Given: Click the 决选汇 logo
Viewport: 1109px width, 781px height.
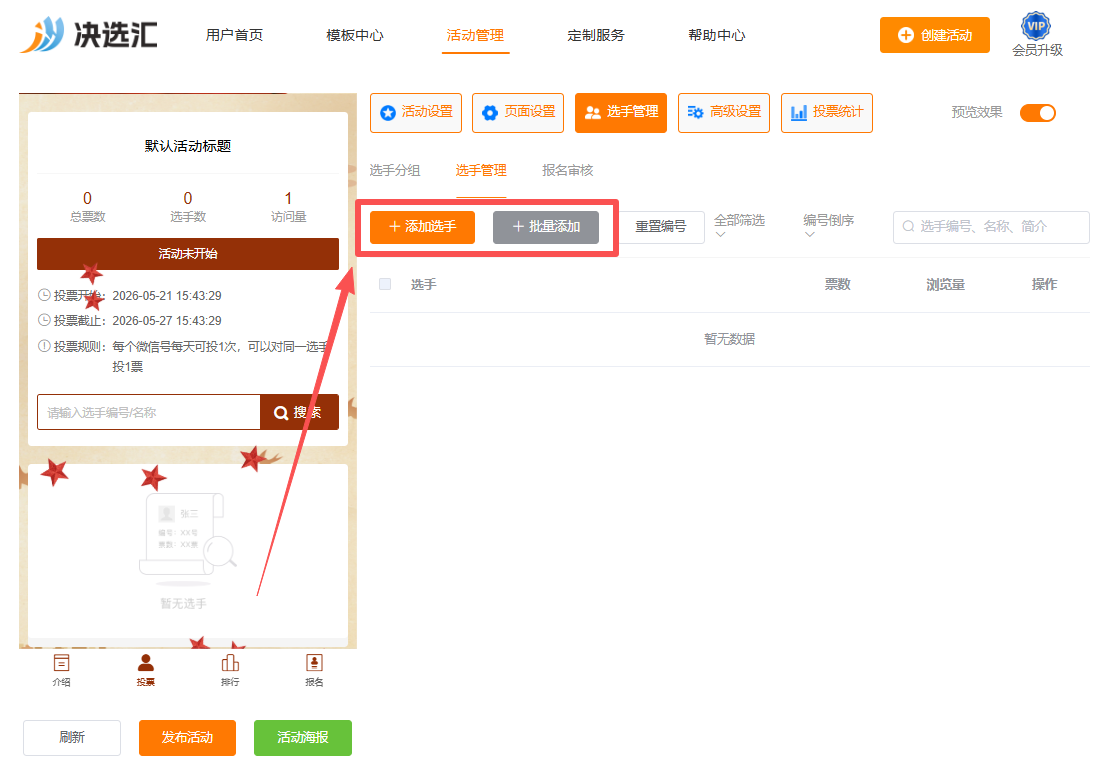Looking at the screenshot, I should (x=89, y=34).
